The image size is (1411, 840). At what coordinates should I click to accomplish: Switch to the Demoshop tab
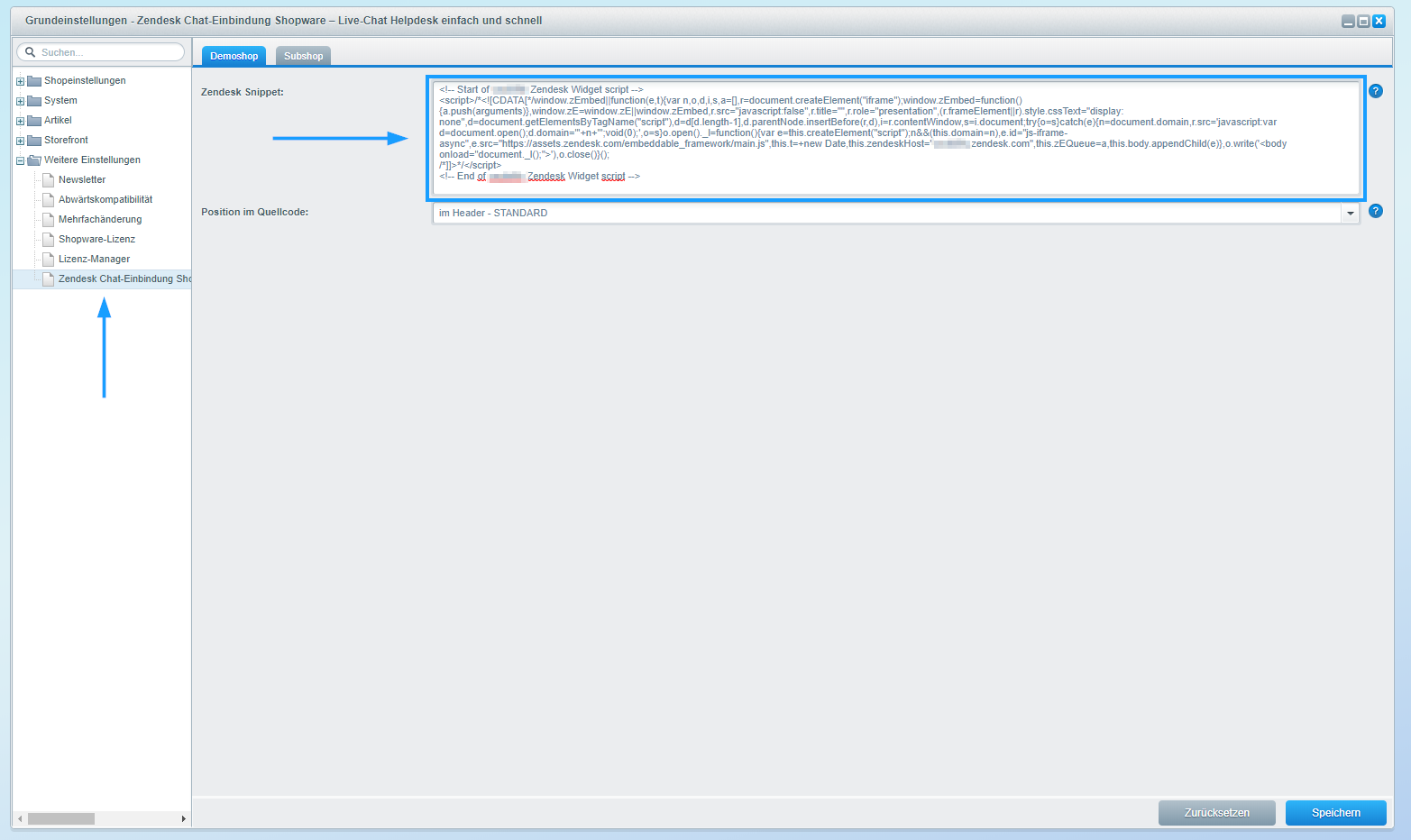(234, 56)
